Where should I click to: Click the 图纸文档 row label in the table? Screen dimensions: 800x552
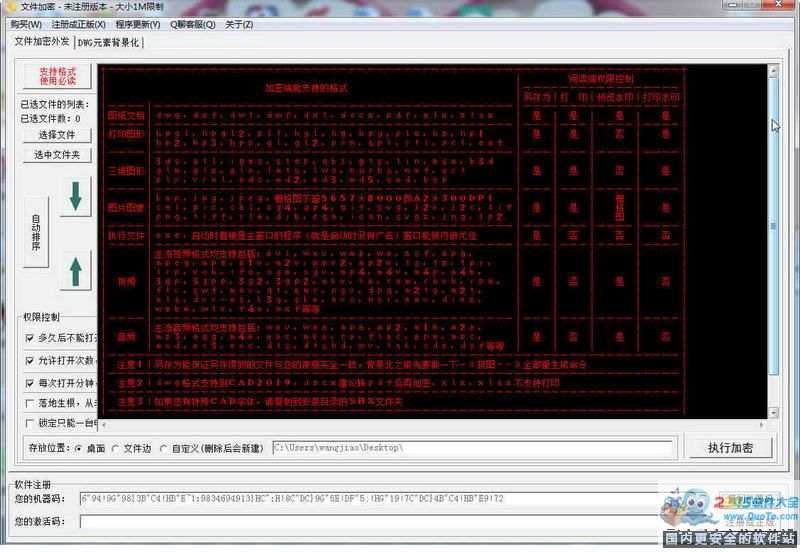[x=126, y=115]
